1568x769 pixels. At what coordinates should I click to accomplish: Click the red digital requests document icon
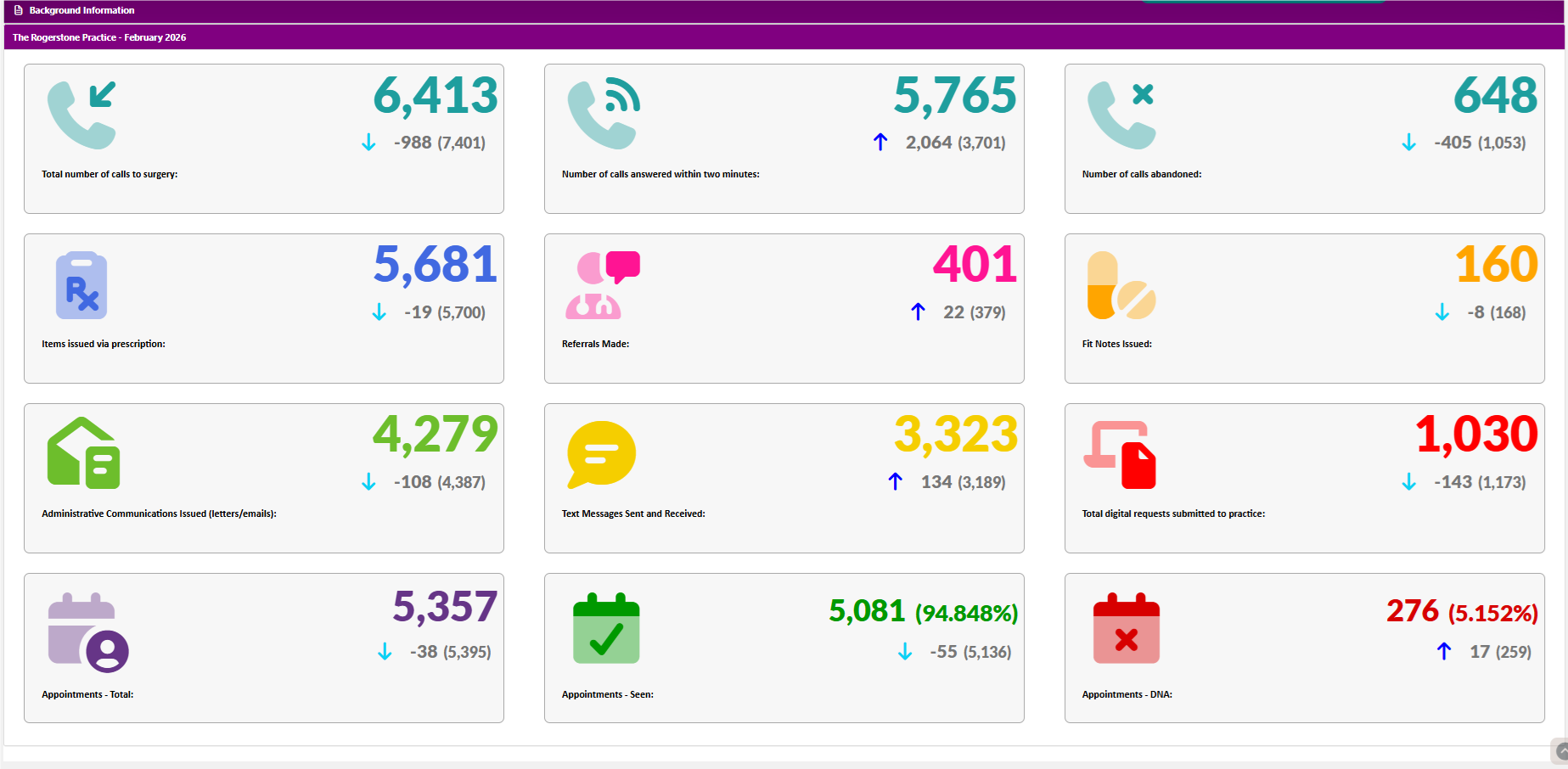1121,455
